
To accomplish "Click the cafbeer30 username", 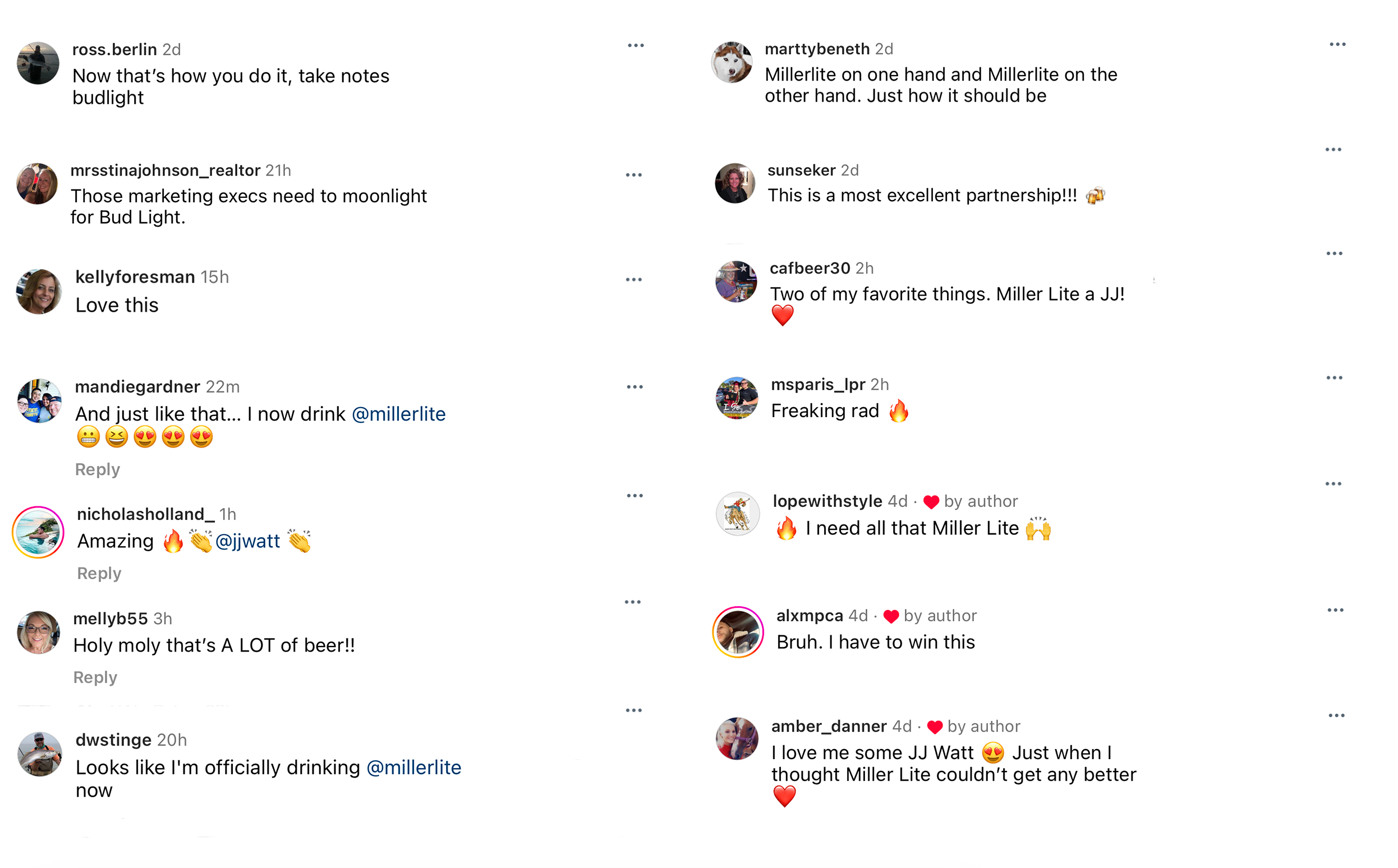I will tap(810, 268).
